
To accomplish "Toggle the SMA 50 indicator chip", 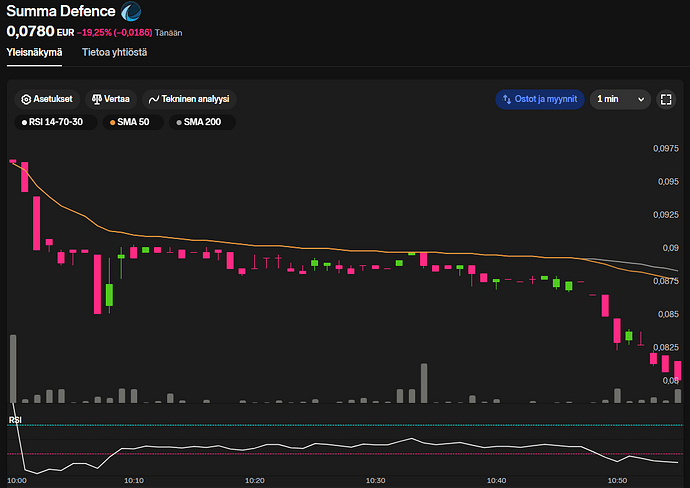I will tap(133, 122).
